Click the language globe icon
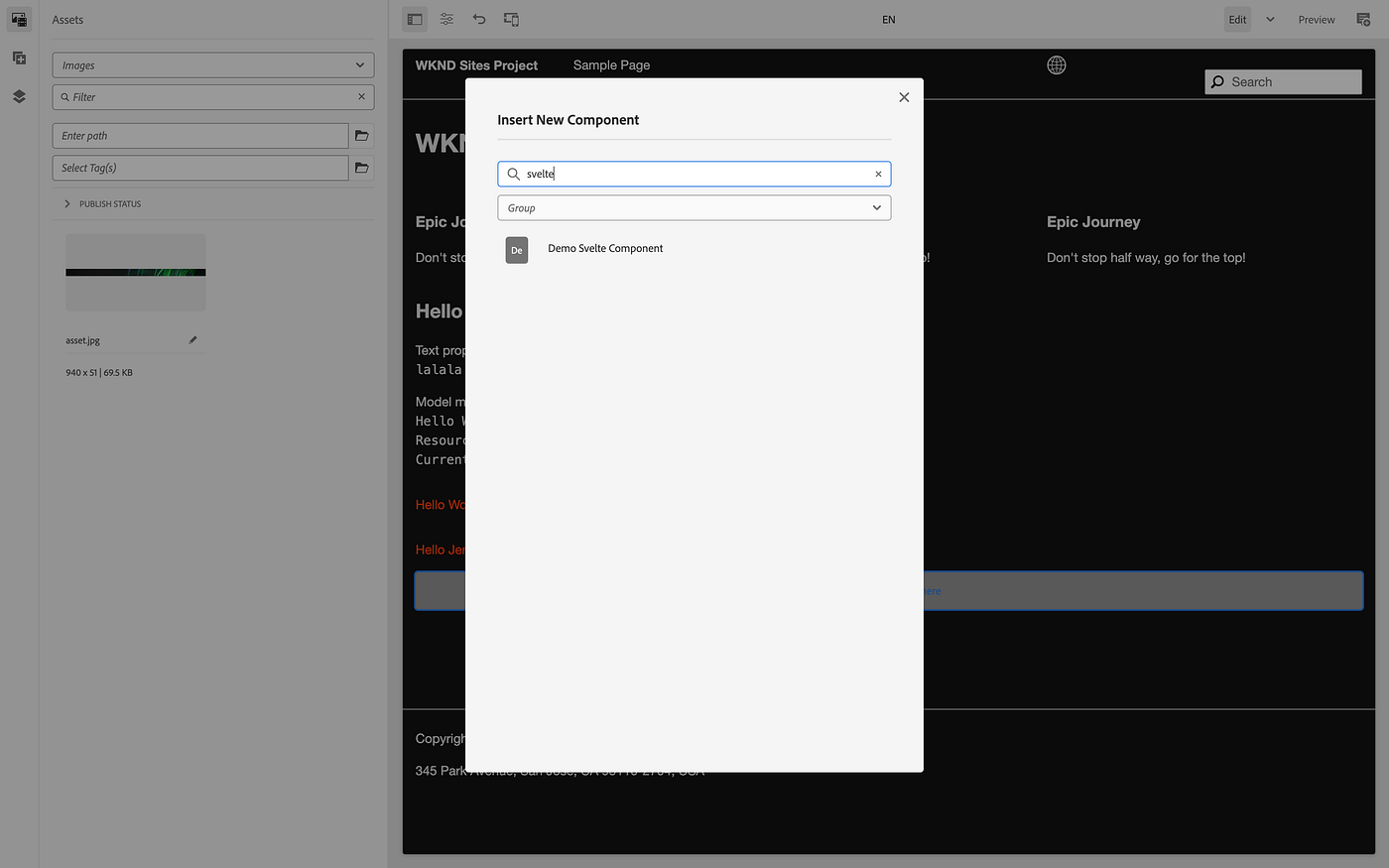 1057,64
